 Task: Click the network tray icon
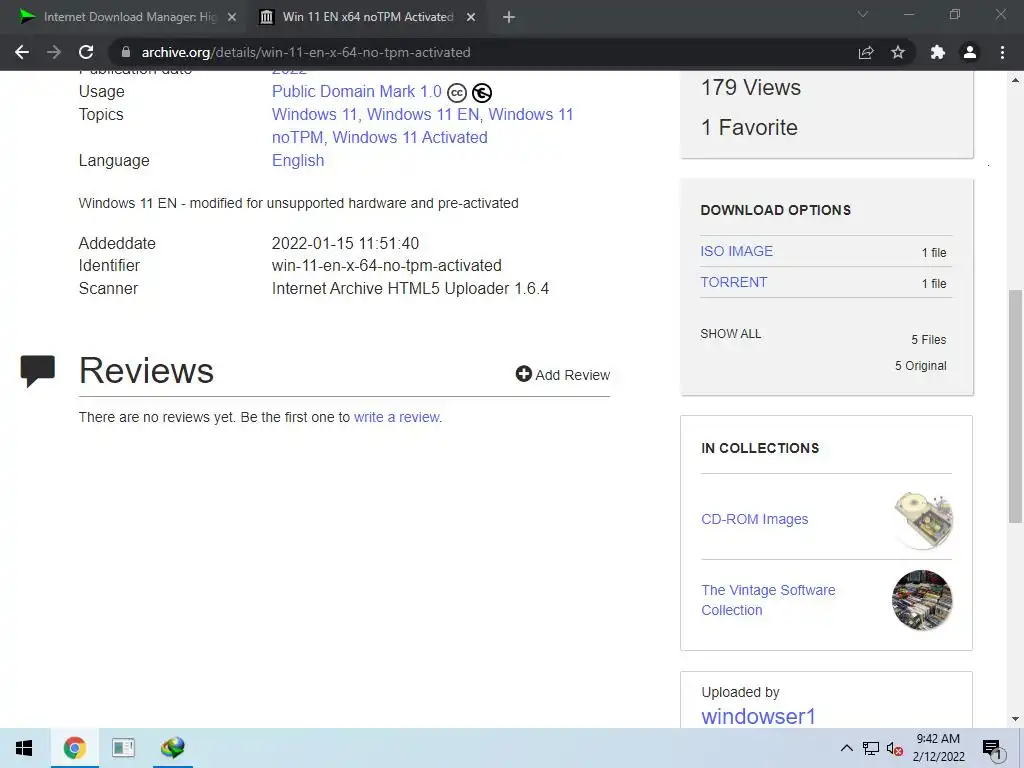[x=871, y=748]
